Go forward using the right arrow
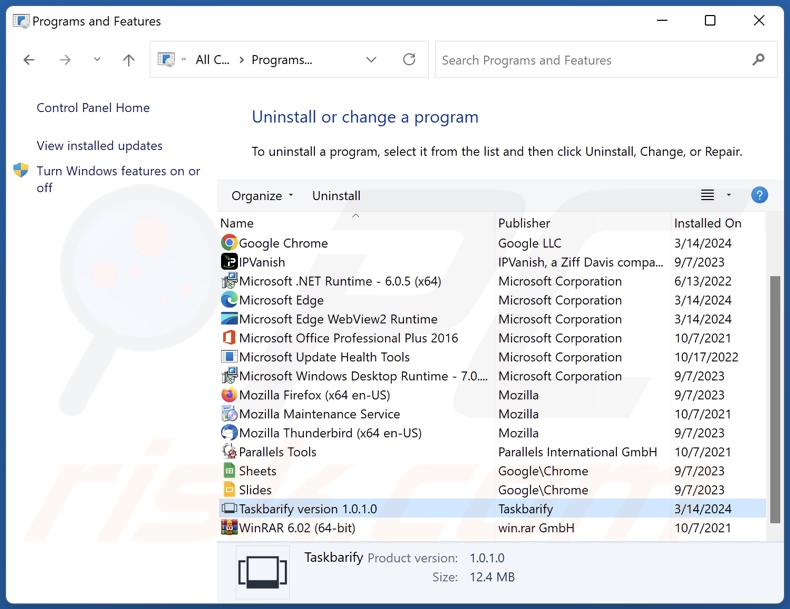Screen dimensions: 790x609 click(x=65, y=60)
